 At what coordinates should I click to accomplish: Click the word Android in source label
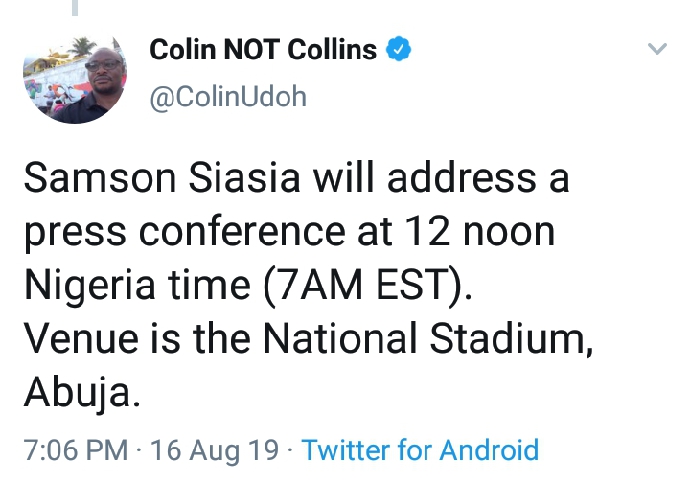pyautogui.click(x=489, y=450)
